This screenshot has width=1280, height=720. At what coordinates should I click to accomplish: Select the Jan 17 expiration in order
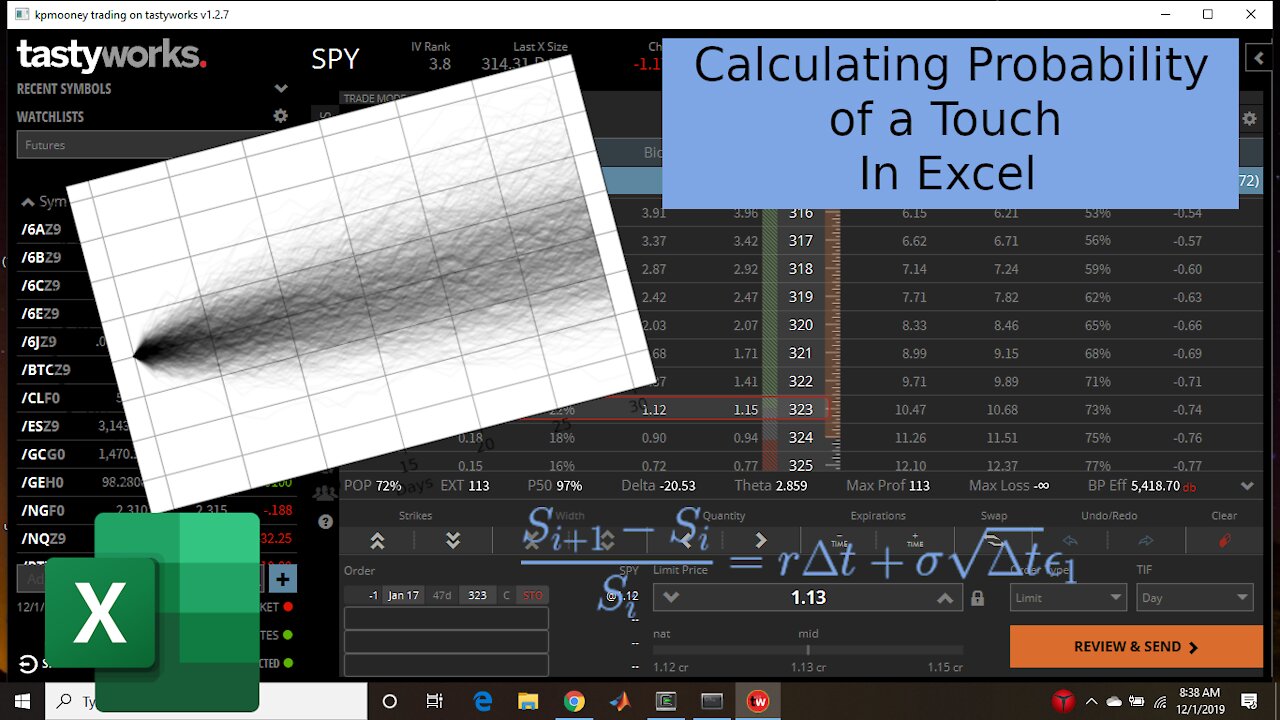[x=403, y=595]
